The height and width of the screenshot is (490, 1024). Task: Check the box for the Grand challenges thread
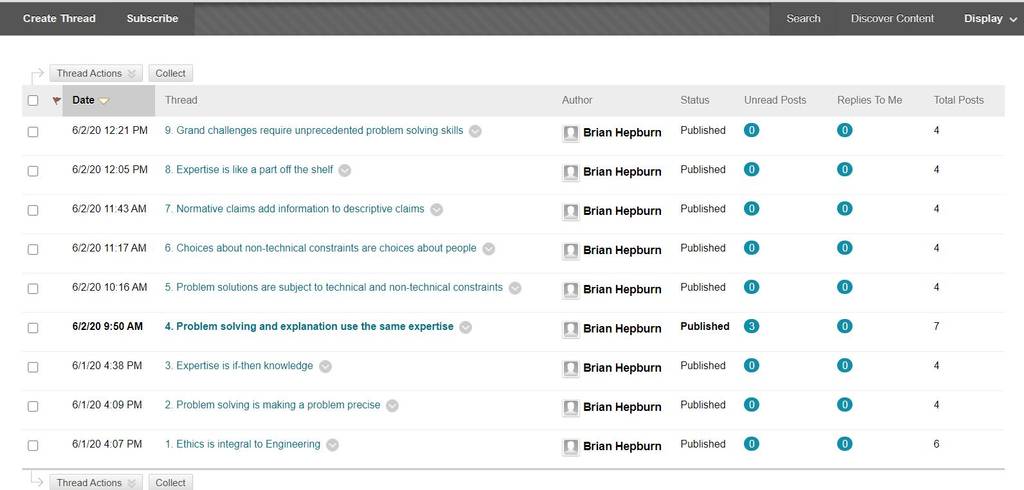click(x=33, y=132)
